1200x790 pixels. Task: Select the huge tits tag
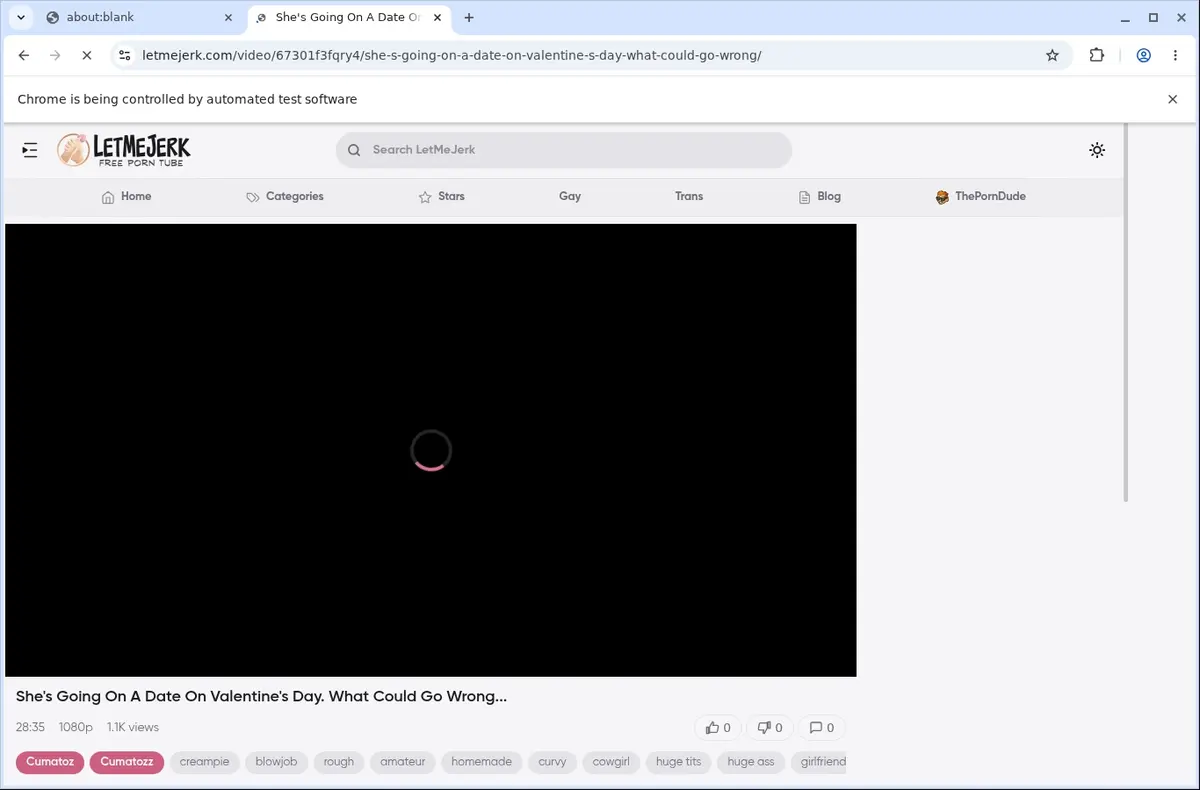(x=678, y=762)
